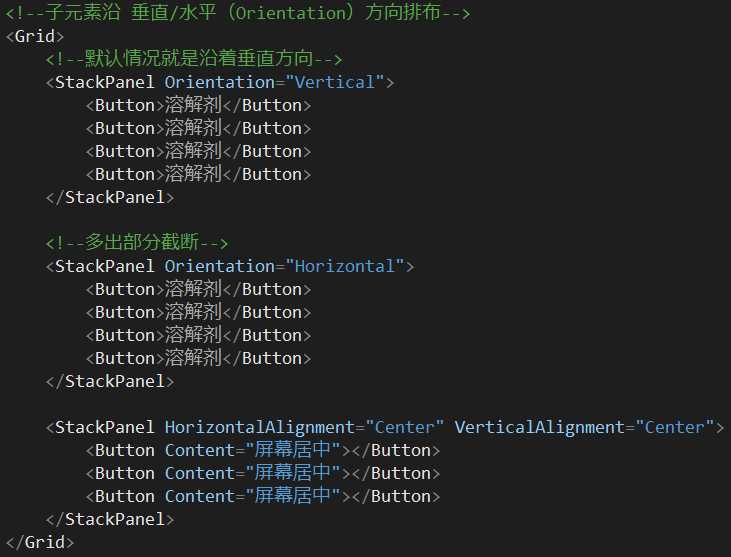Click the "Horizontal" attribute value
The image size is (731, 557).
pyautogui.click(x=344, y=267)
